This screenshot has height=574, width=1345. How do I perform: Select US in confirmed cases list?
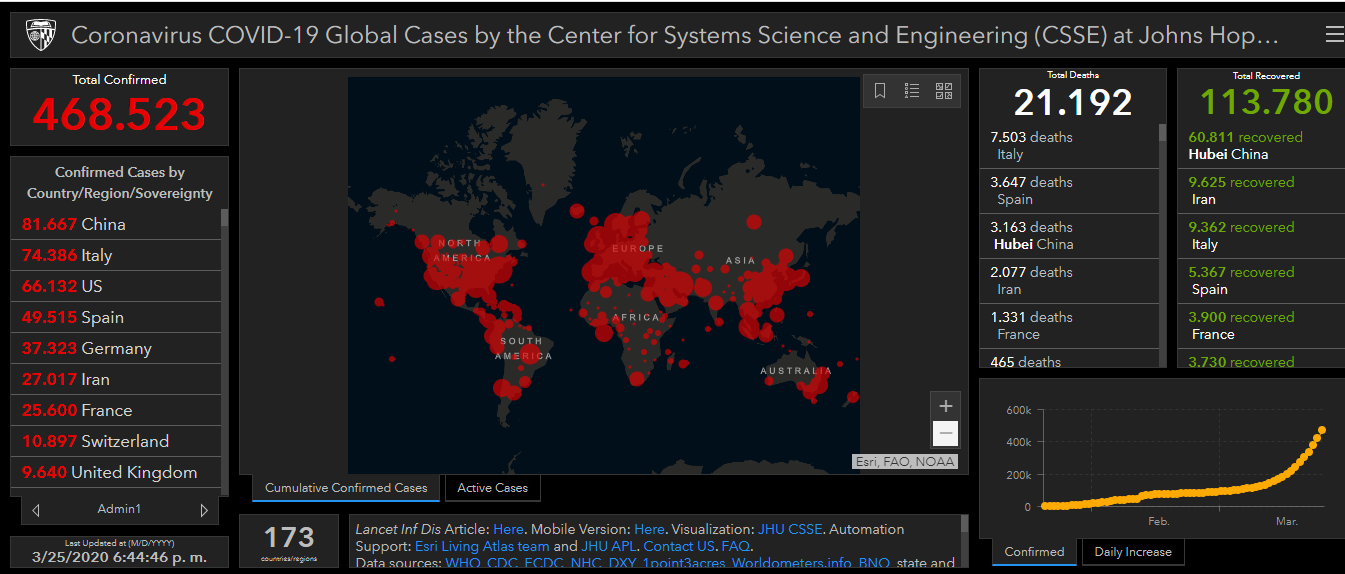tap(116, 286)
